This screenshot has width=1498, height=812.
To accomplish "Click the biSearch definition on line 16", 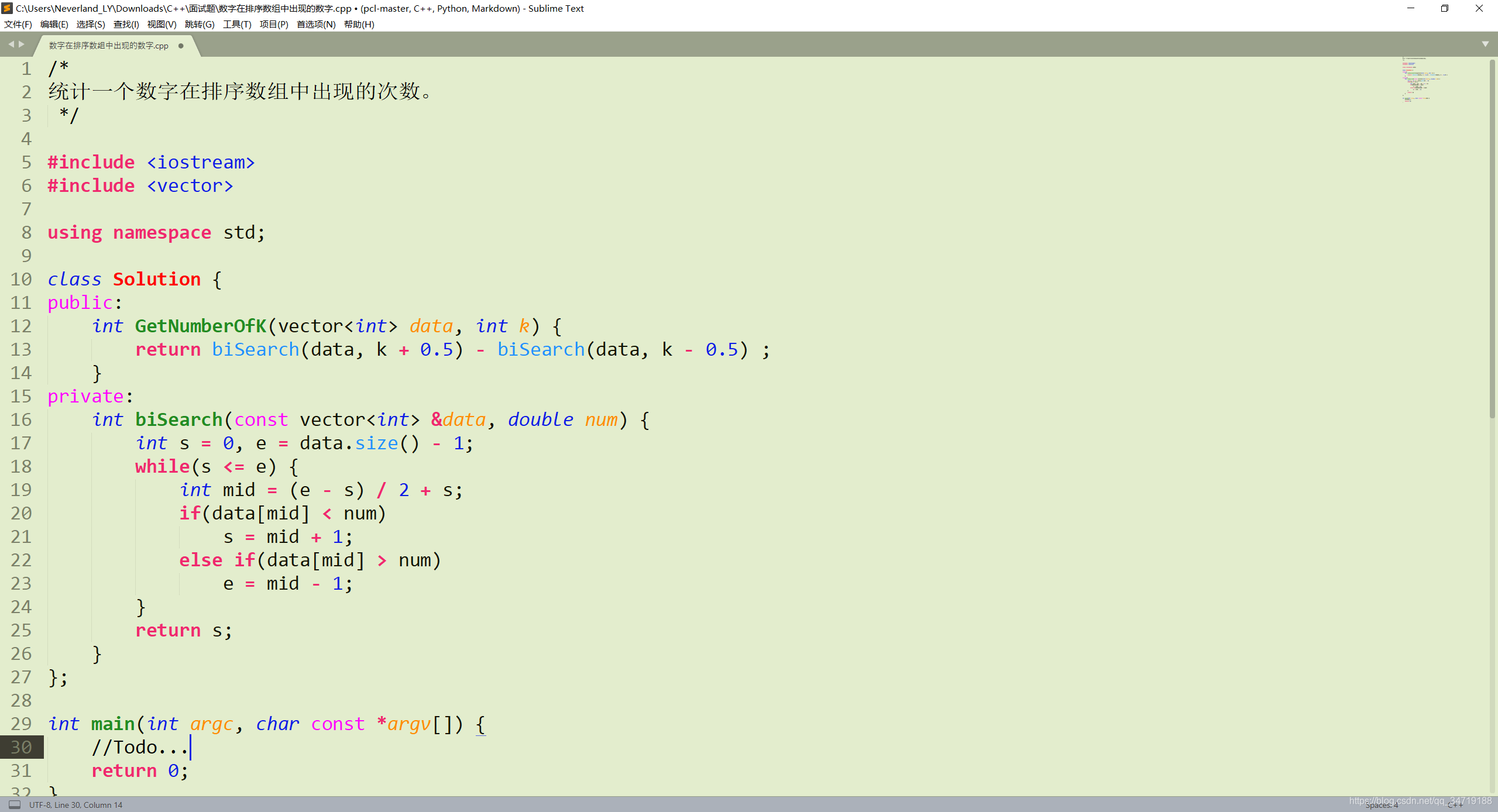I will click(x=179, y=419).
